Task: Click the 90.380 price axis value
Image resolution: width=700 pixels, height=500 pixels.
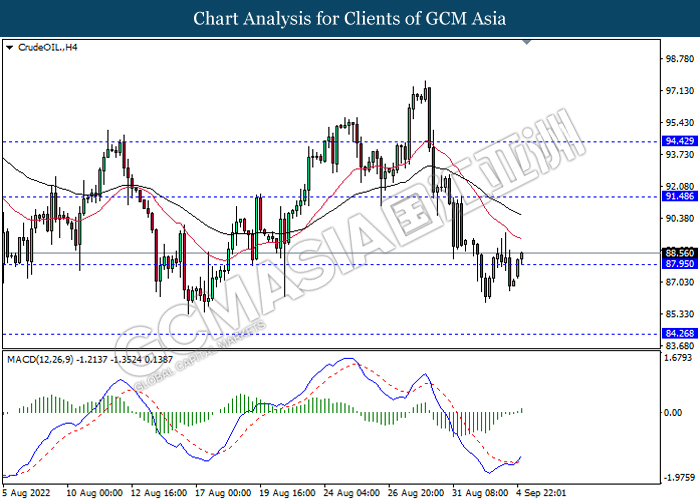Action: [x=680, y=218]
